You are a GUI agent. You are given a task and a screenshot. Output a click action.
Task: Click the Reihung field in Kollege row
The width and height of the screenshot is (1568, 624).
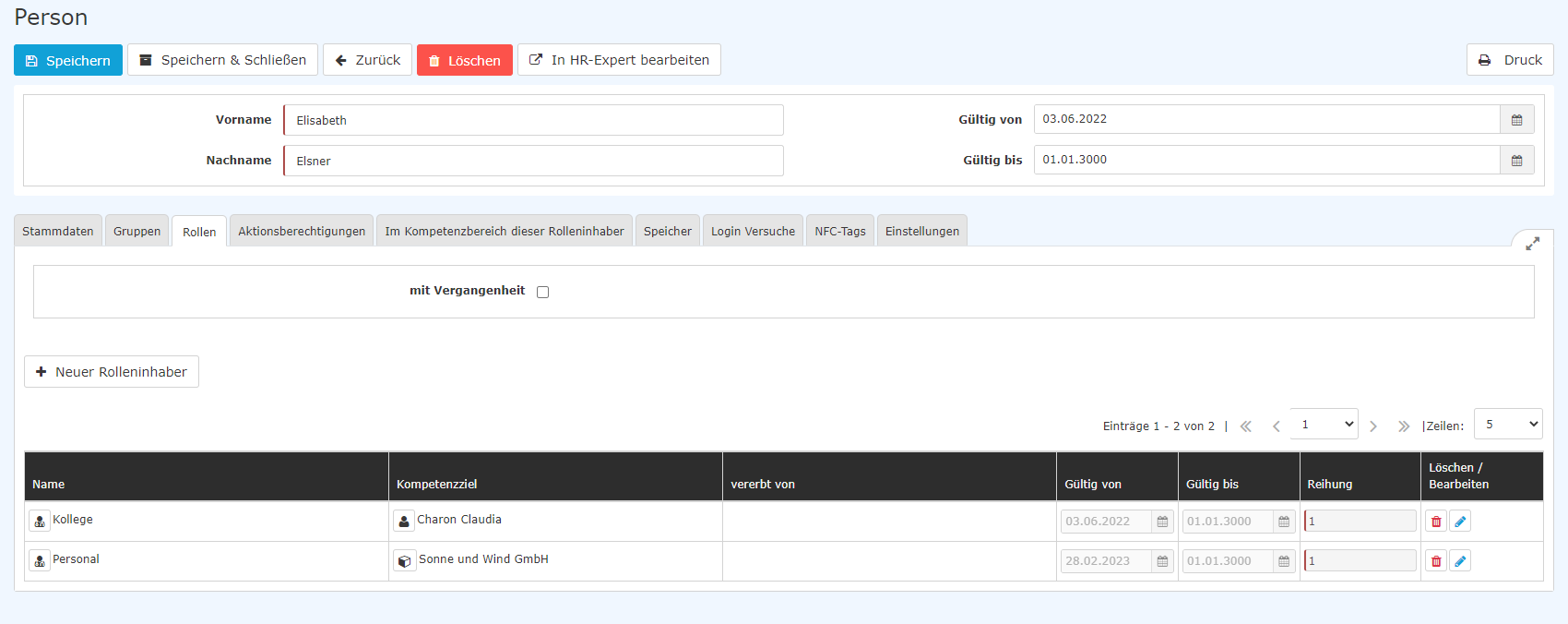pyautogui.click(x=1360, y=522)
